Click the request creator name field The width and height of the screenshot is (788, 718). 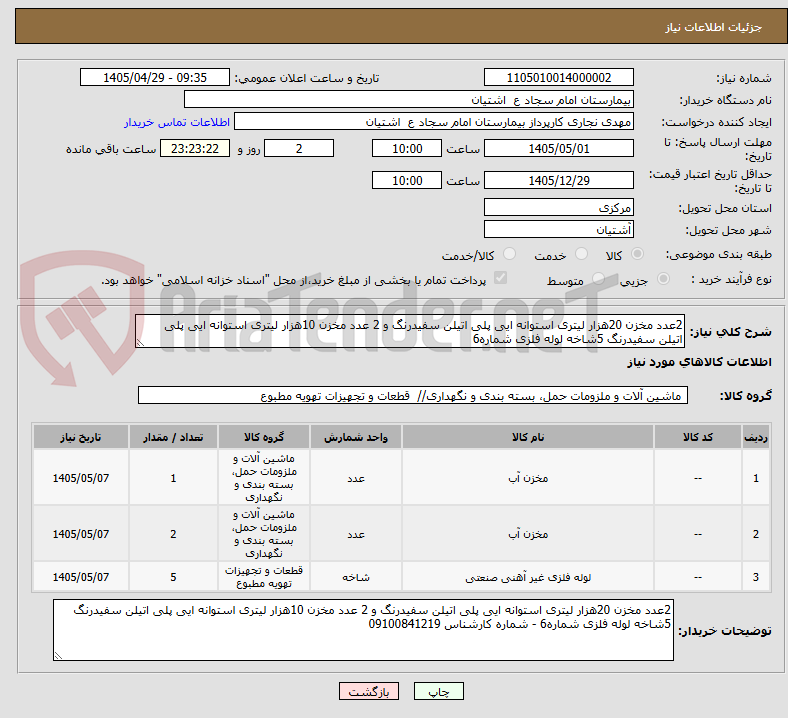click(434, 122)
